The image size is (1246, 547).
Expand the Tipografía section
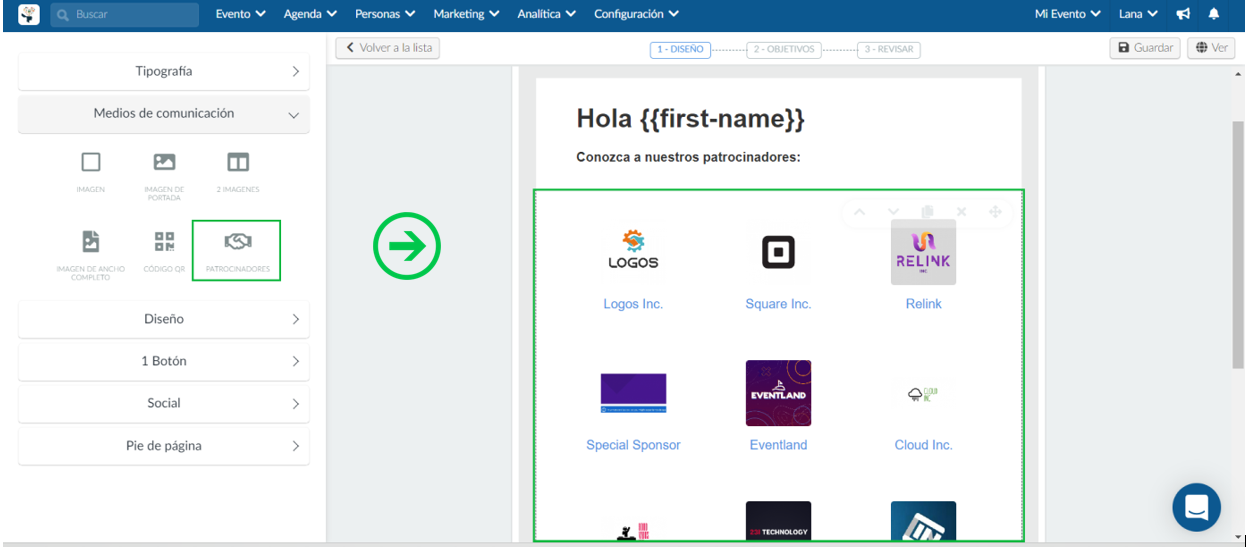(164, 72)
